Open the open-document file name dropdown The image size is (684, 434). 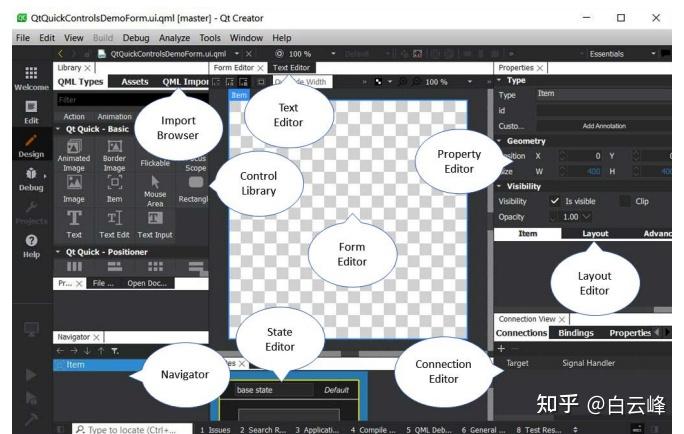coord(237,54)
